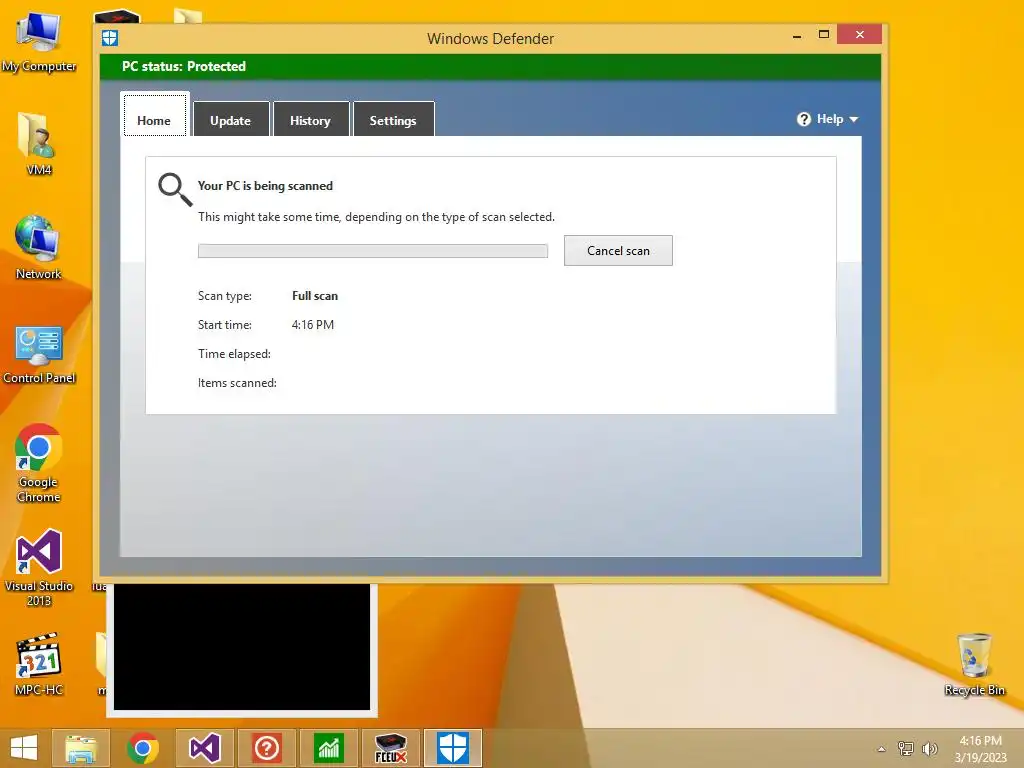
Task: Switch to the History tab
Action: click(310, 120)
